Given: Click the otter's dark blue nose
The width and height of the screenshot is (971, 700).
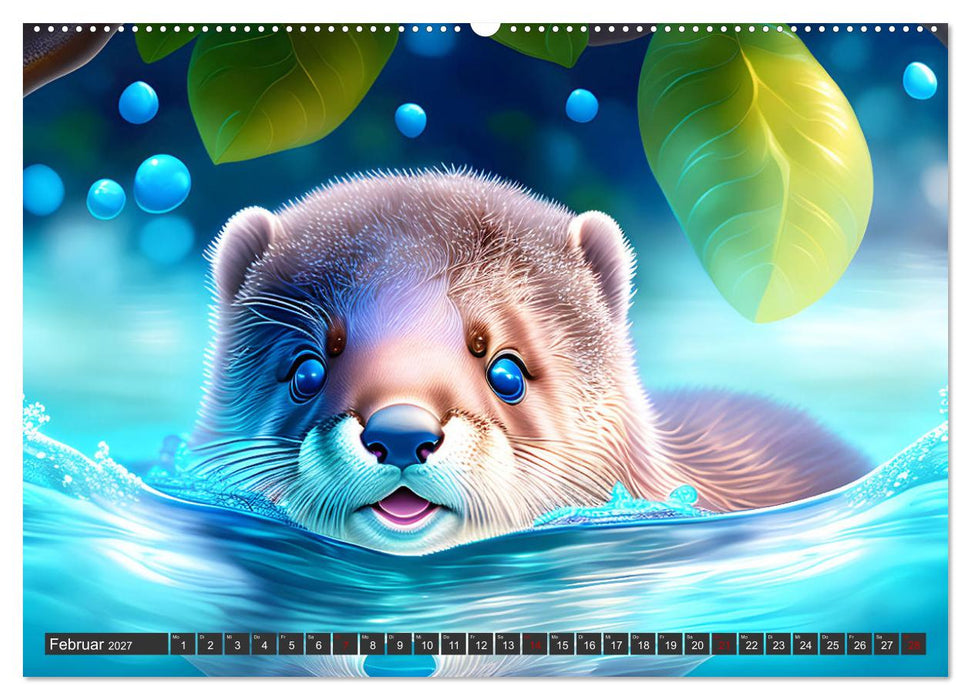Looking at the screenshot, I should pyautogui.click(x=402, y=435).
